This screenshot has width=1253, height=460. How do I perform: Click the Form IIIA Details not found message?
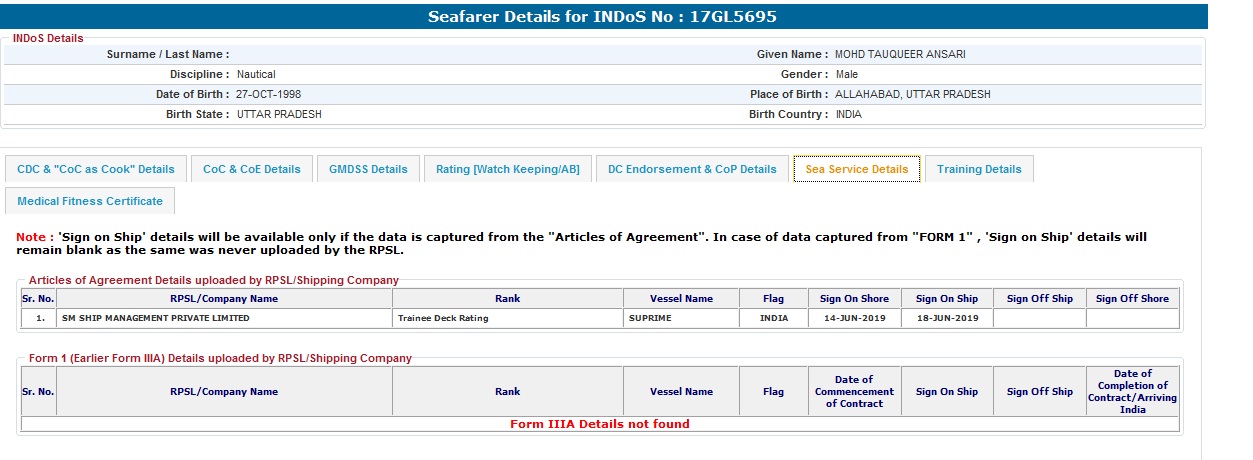[600, 424]
